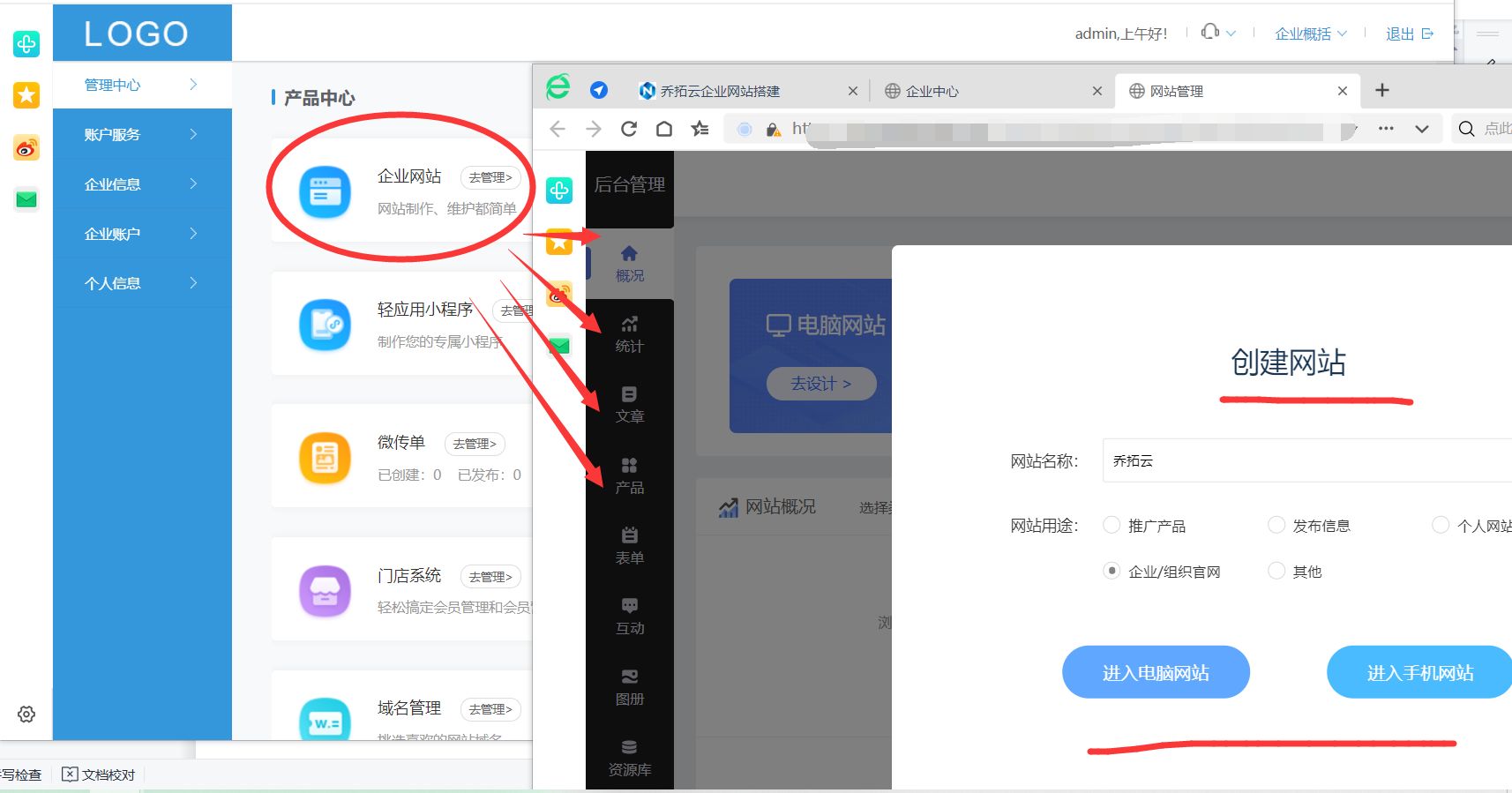This screenshot has width=1512, height=793.
Task: Click 进入电脑网站 button
Action: pos(1156,672)
